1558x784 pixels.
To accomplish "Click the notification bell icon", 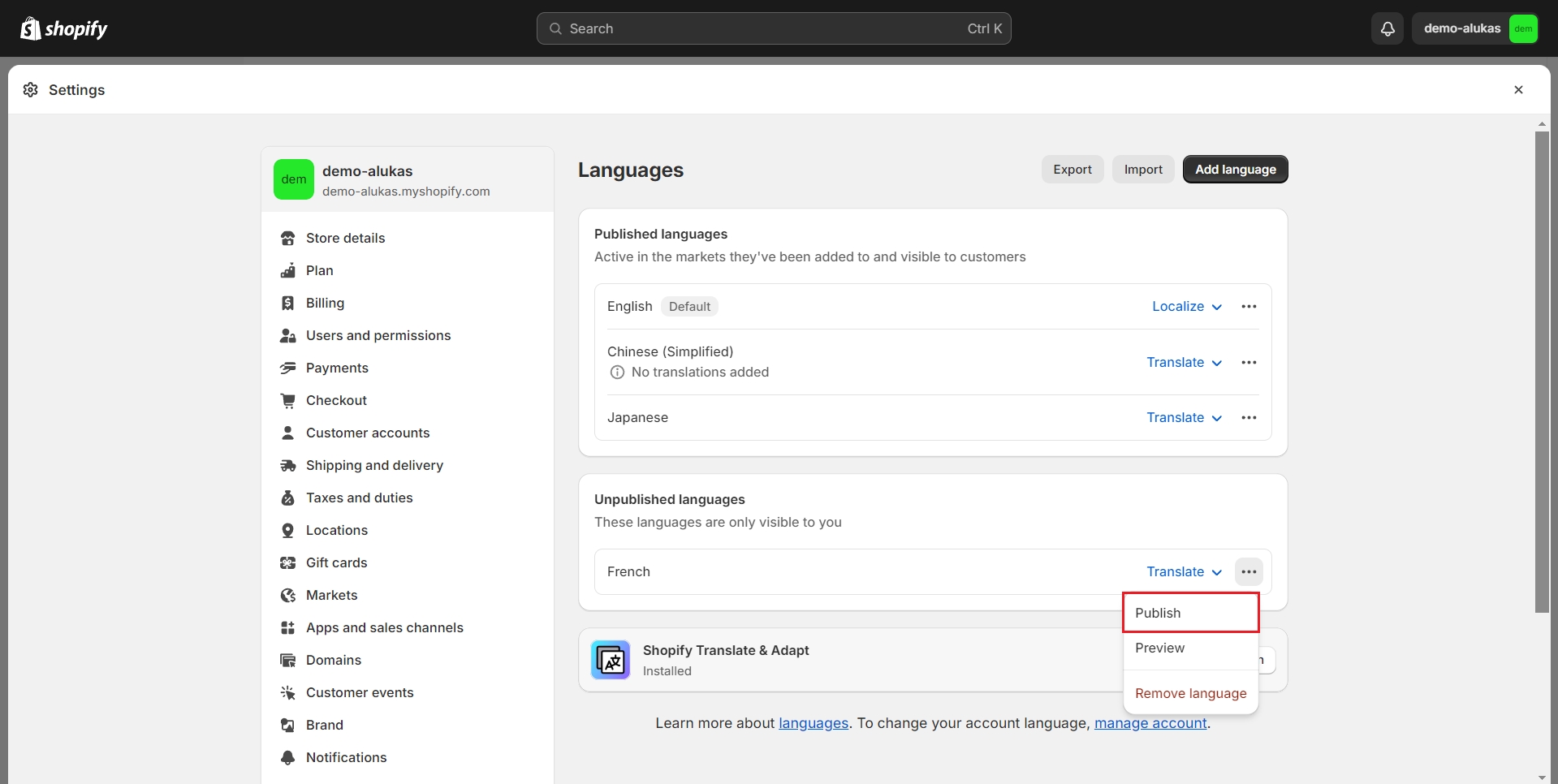I will (x=1388, y=28).
